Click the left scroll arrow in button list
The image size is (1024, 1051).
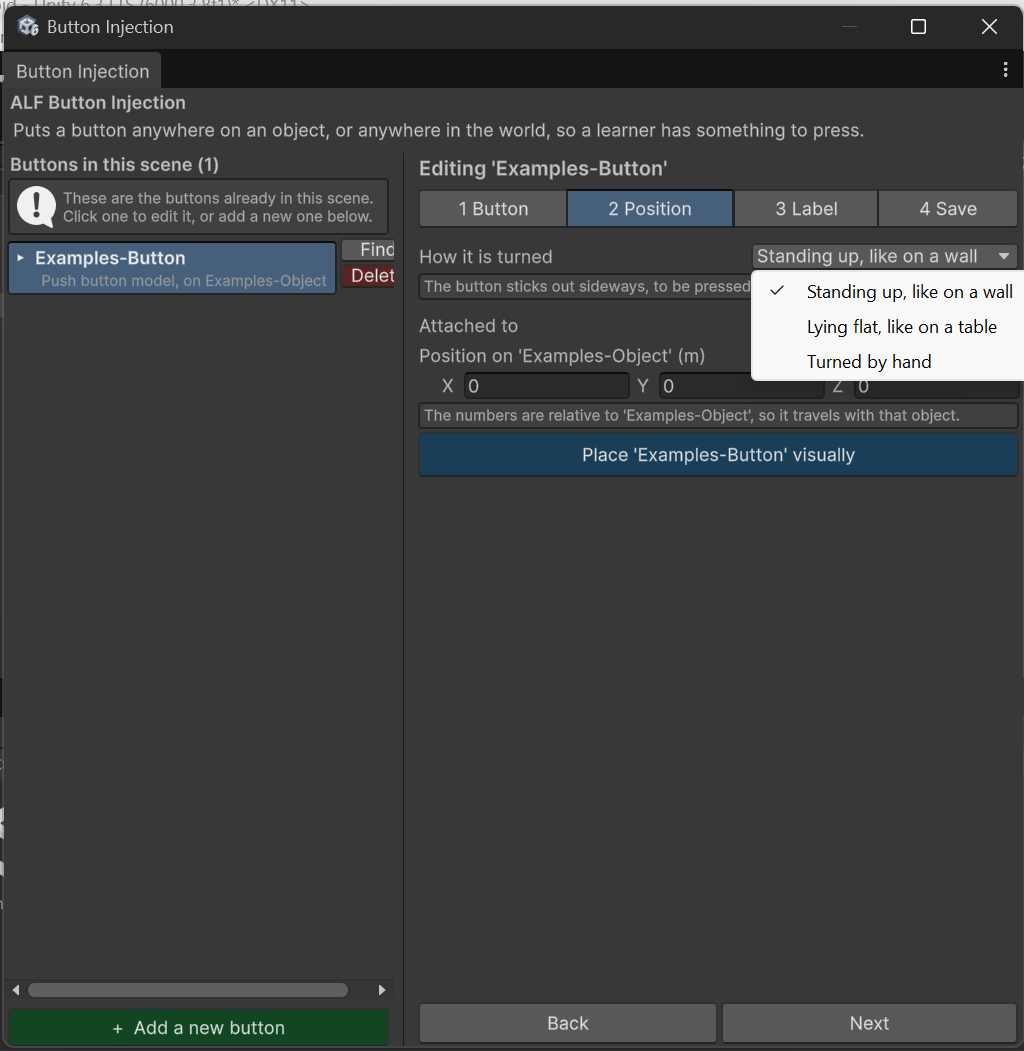pos(16,990)
